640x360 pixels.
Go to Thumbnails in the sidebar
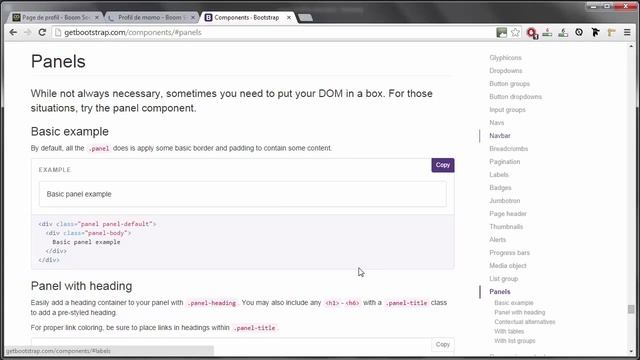coord(506,227)
